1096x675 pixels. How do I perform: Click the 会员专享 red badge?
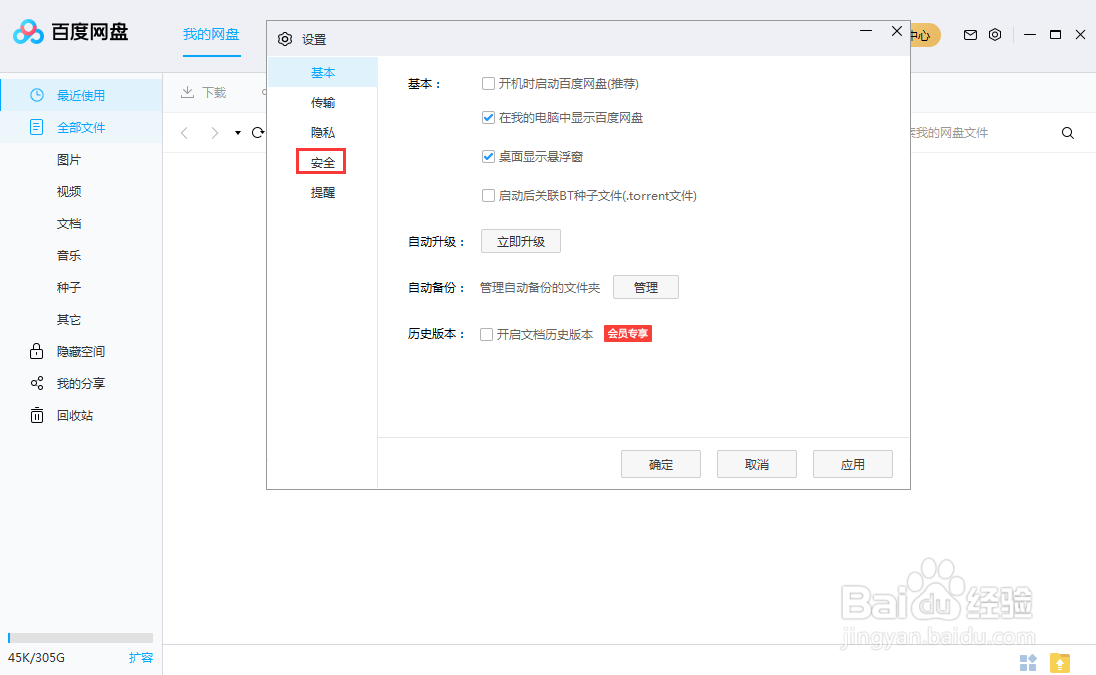(x=628, y=334)
